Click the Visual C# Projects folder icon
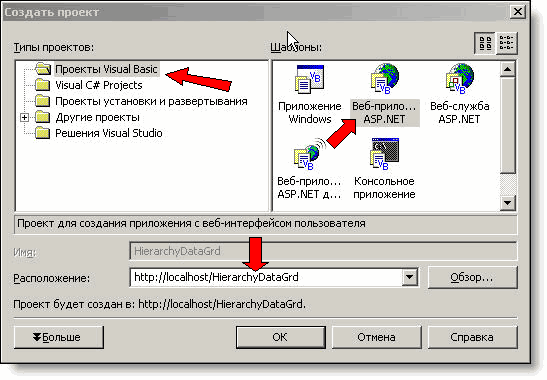The height and width of the screenshot is (380, 547). [43, 85]
